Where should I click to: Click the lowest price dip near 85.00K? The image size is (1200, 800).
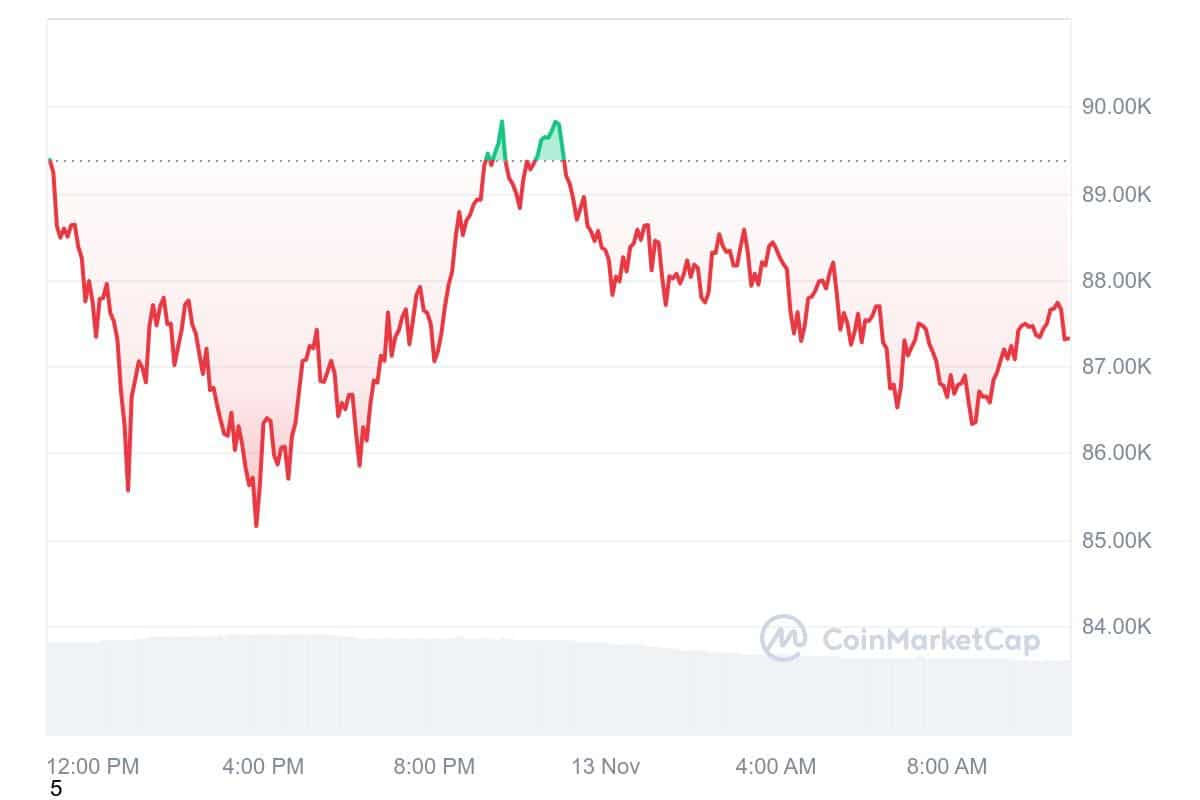click(x=256, y=525)
